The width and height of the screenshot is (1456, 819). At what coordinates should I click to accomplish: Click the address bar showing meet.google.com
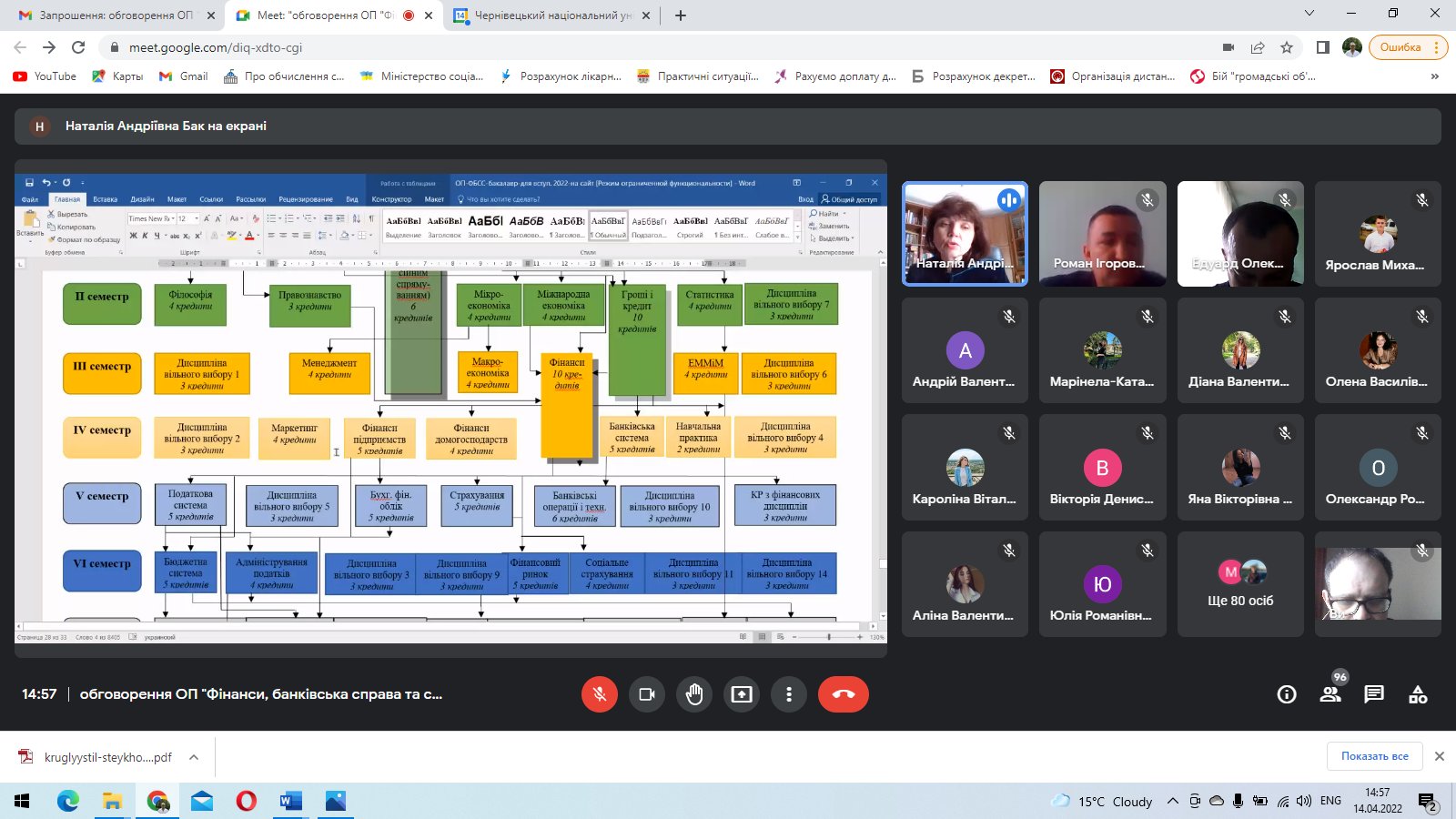(x=664, y=47)
